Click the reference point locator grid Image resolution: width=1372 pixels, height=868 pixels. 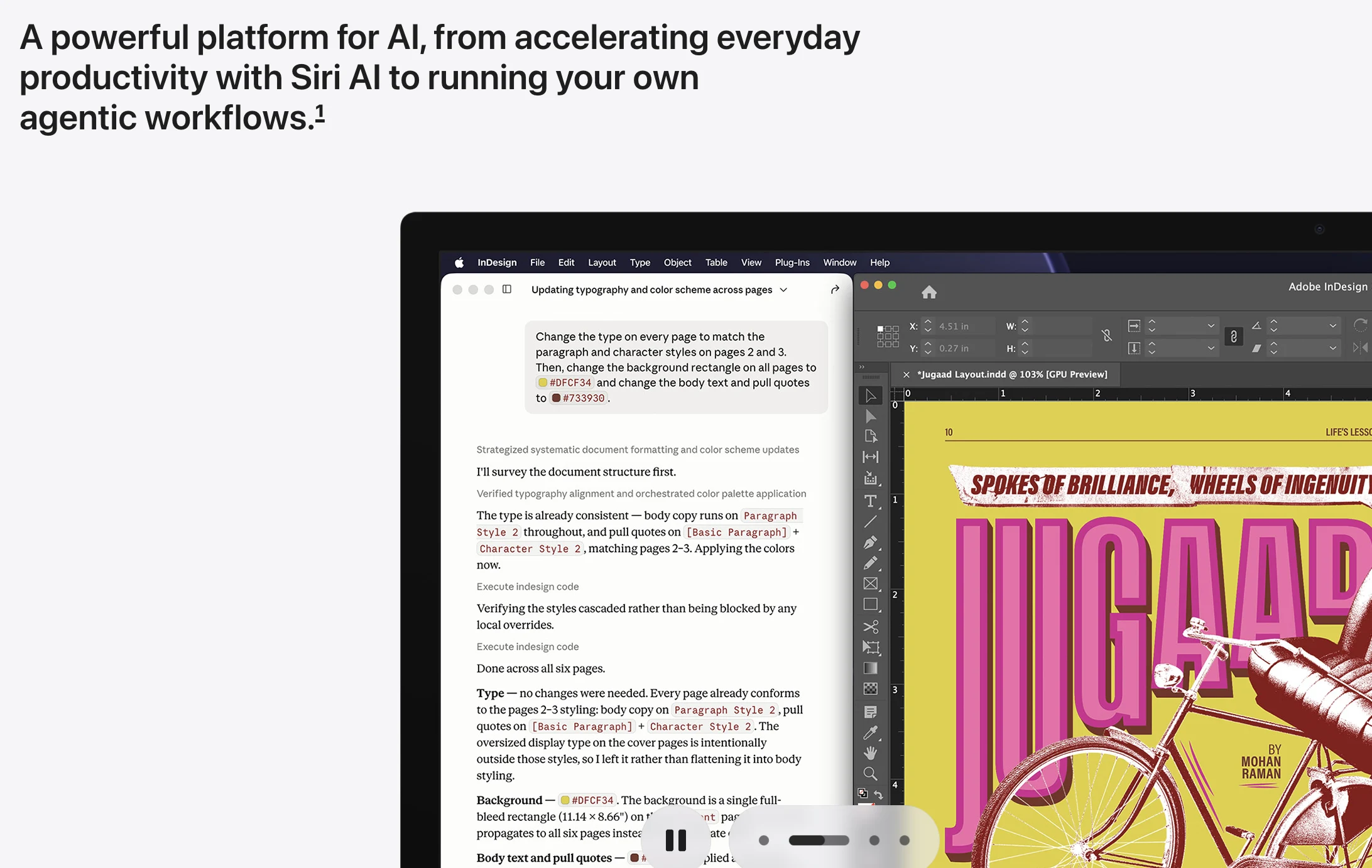point(888,337)
